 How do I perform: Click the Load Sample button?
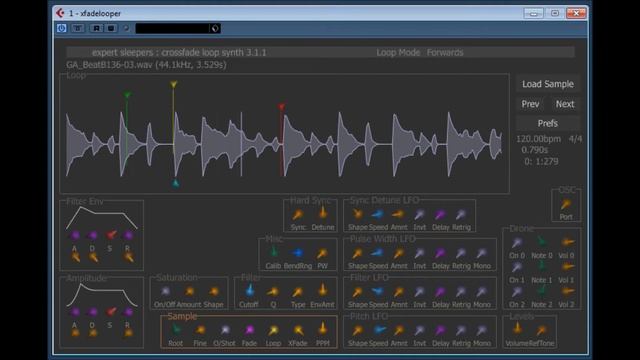(x=548, y=84)
